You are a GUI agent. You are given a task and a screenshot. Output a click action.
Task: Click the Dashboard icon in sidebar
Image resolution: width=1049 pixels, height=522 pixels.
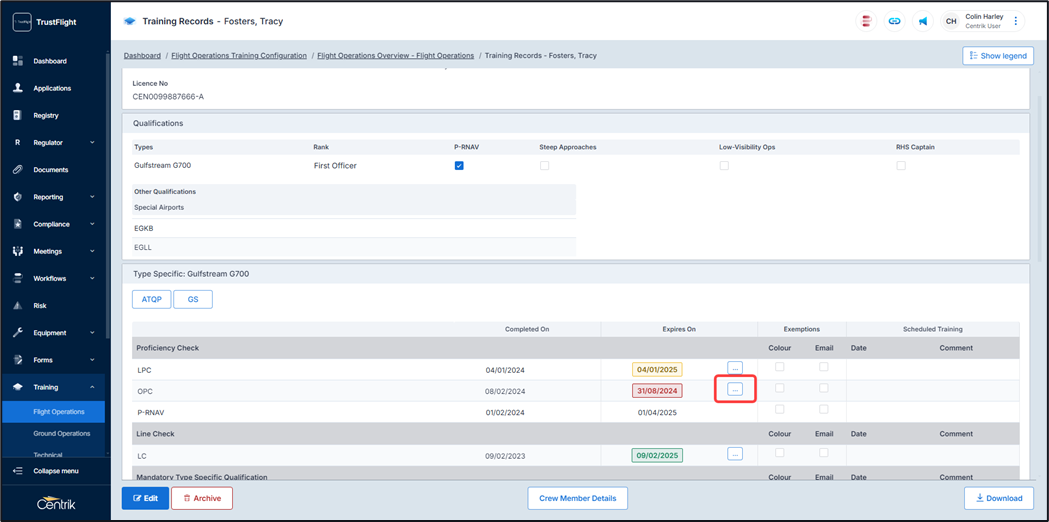tap(18, 61)
